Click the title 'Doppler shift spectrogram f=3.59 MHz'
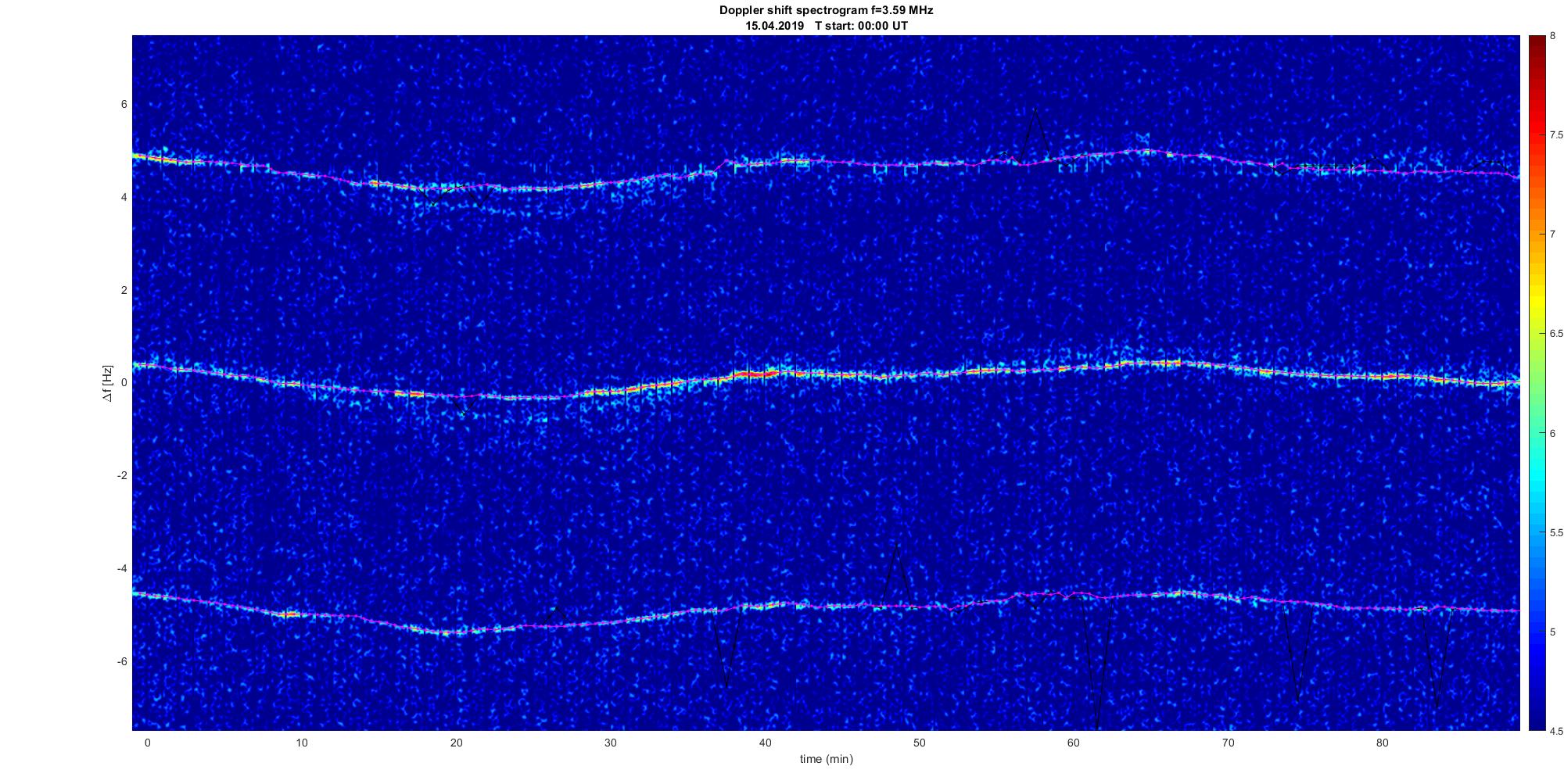 coord(826,10)
